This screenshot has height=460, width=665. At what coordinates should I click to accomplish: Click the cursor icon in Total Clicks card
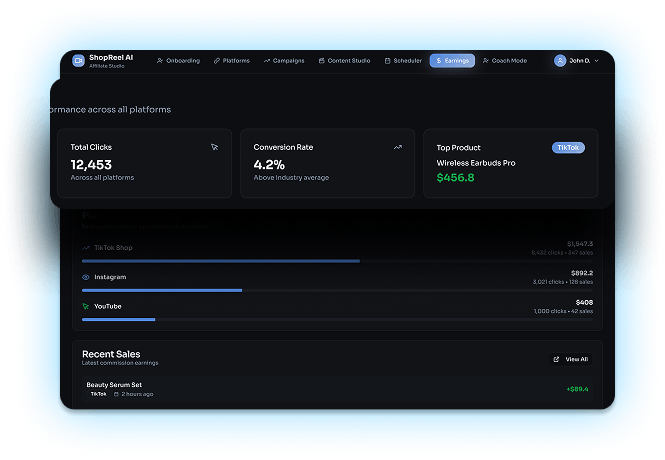coord(215,147)
